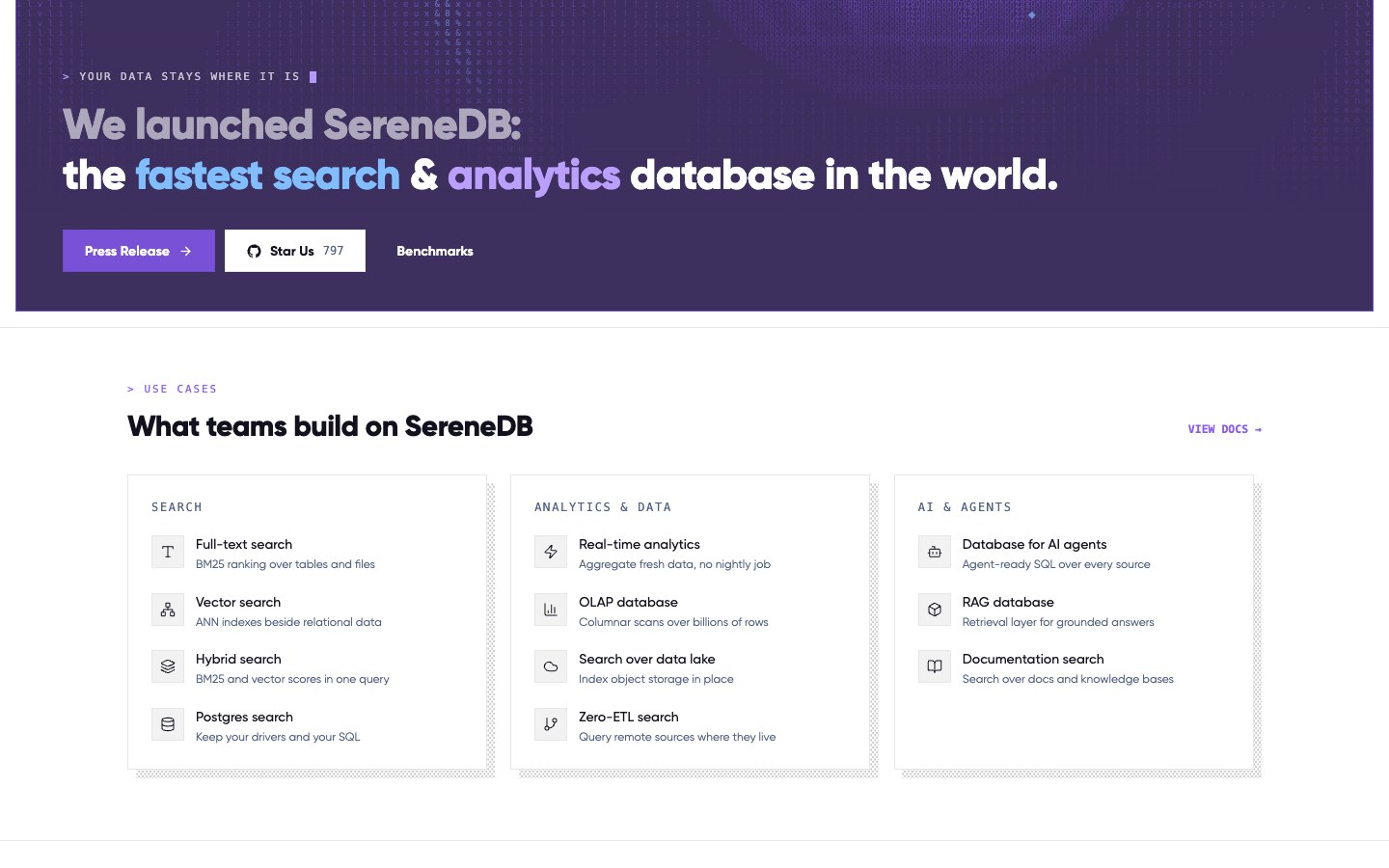
Task: Click the arrow icon in Press Release
Action: coord(186,251)
